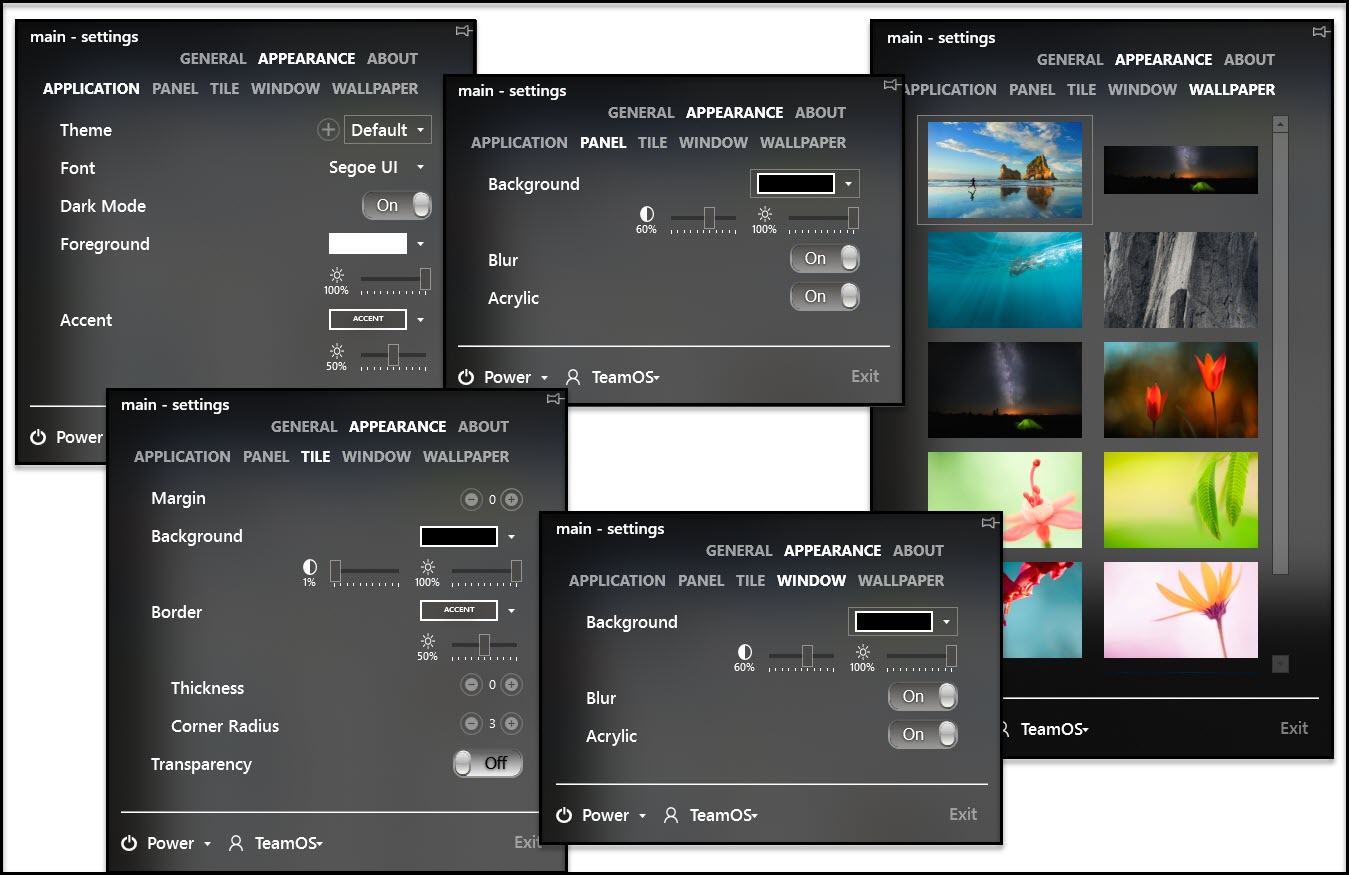
Task: Open the Foreground color dropdown arrow
Action: coord(421,244)
